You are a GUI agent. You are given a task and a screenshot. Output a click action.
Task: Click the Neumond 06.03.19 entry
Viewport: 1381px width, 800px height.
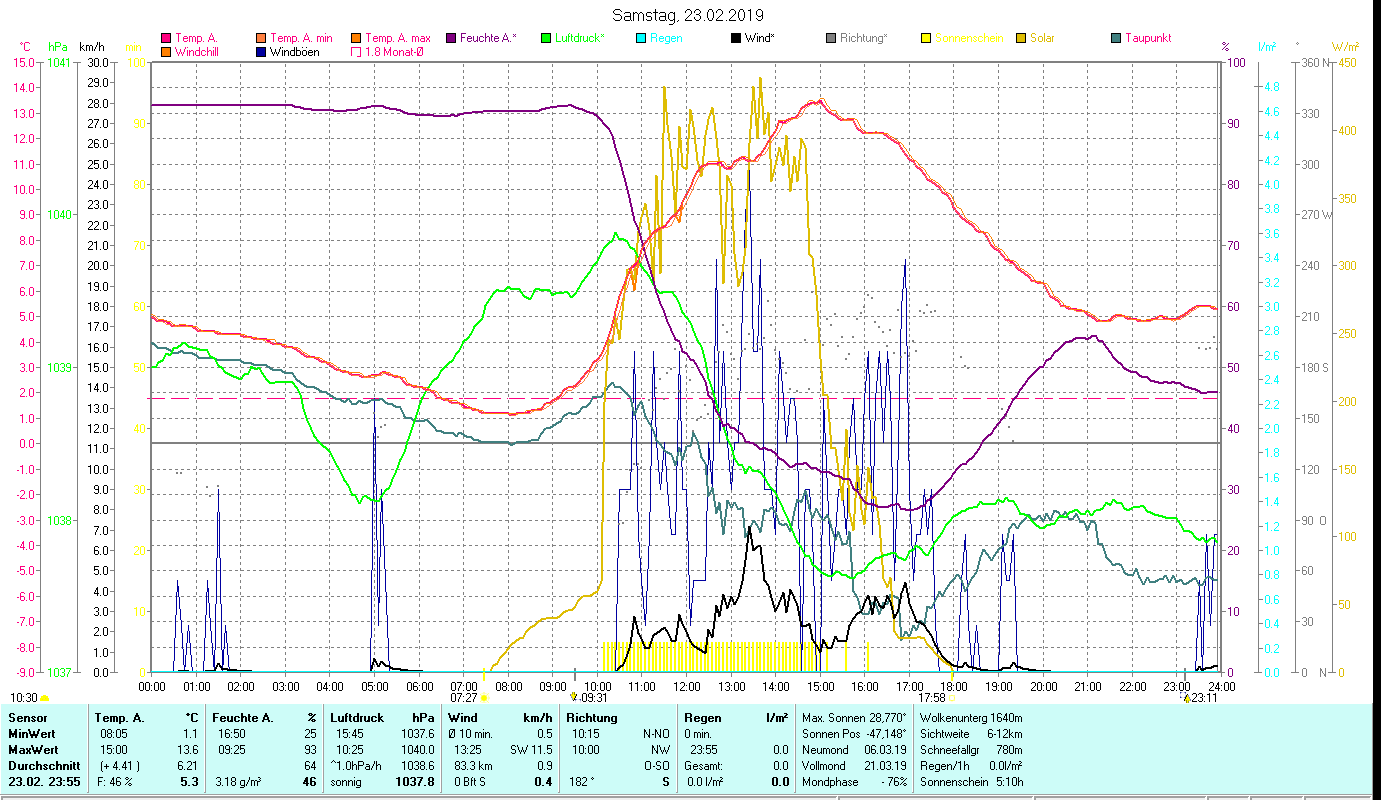[854, 750]
